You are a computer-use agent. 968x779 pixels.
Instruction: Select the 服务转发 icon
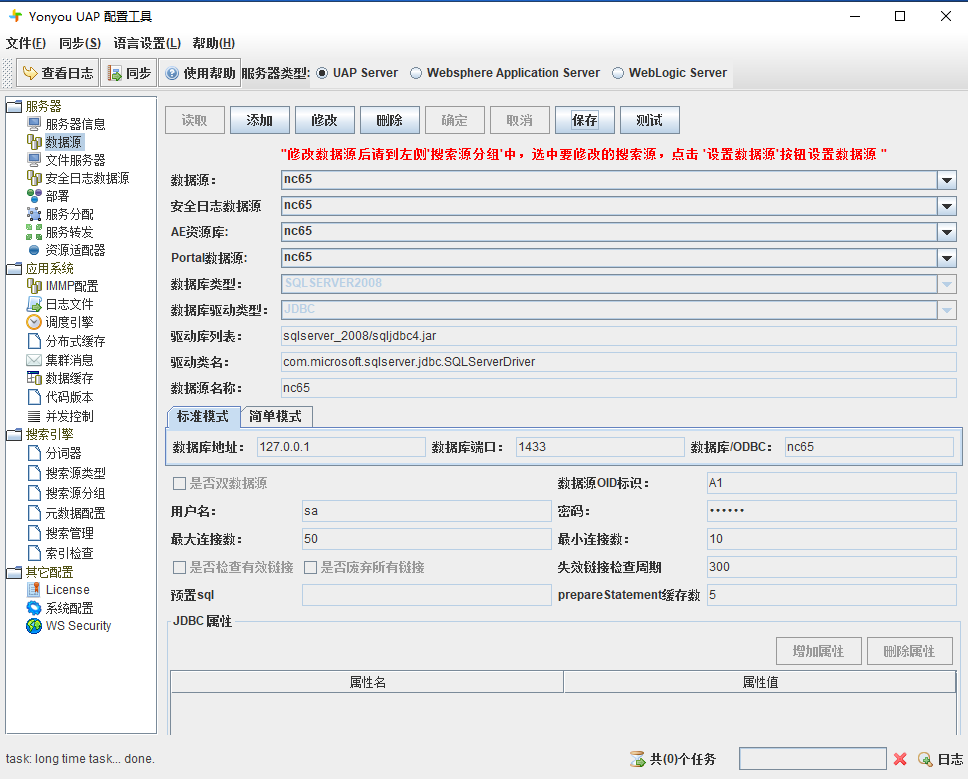(x=34, y=232)
